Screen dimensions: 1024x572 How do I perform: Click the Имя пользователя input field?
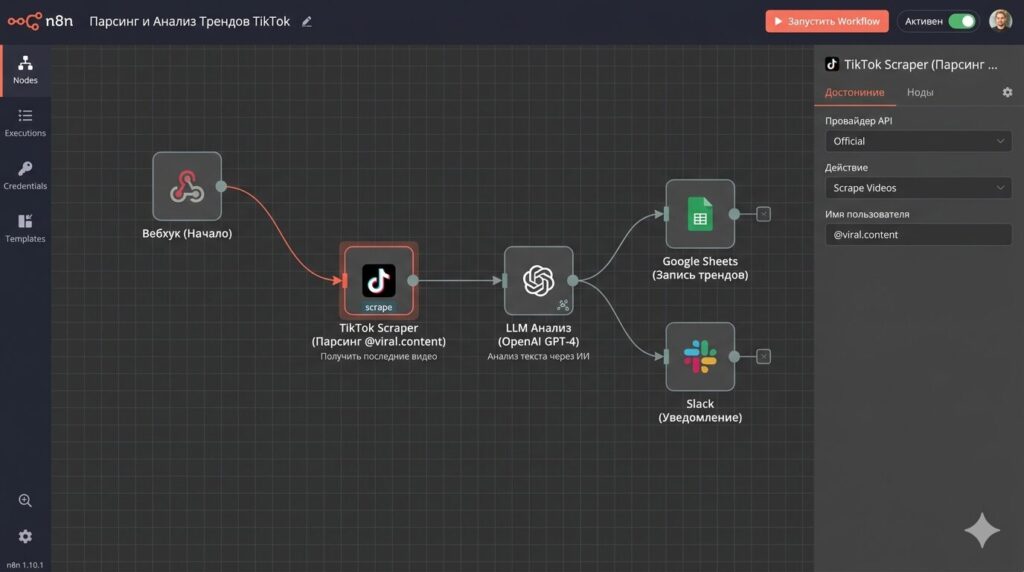pyautogui.click(x=918, y=234)
